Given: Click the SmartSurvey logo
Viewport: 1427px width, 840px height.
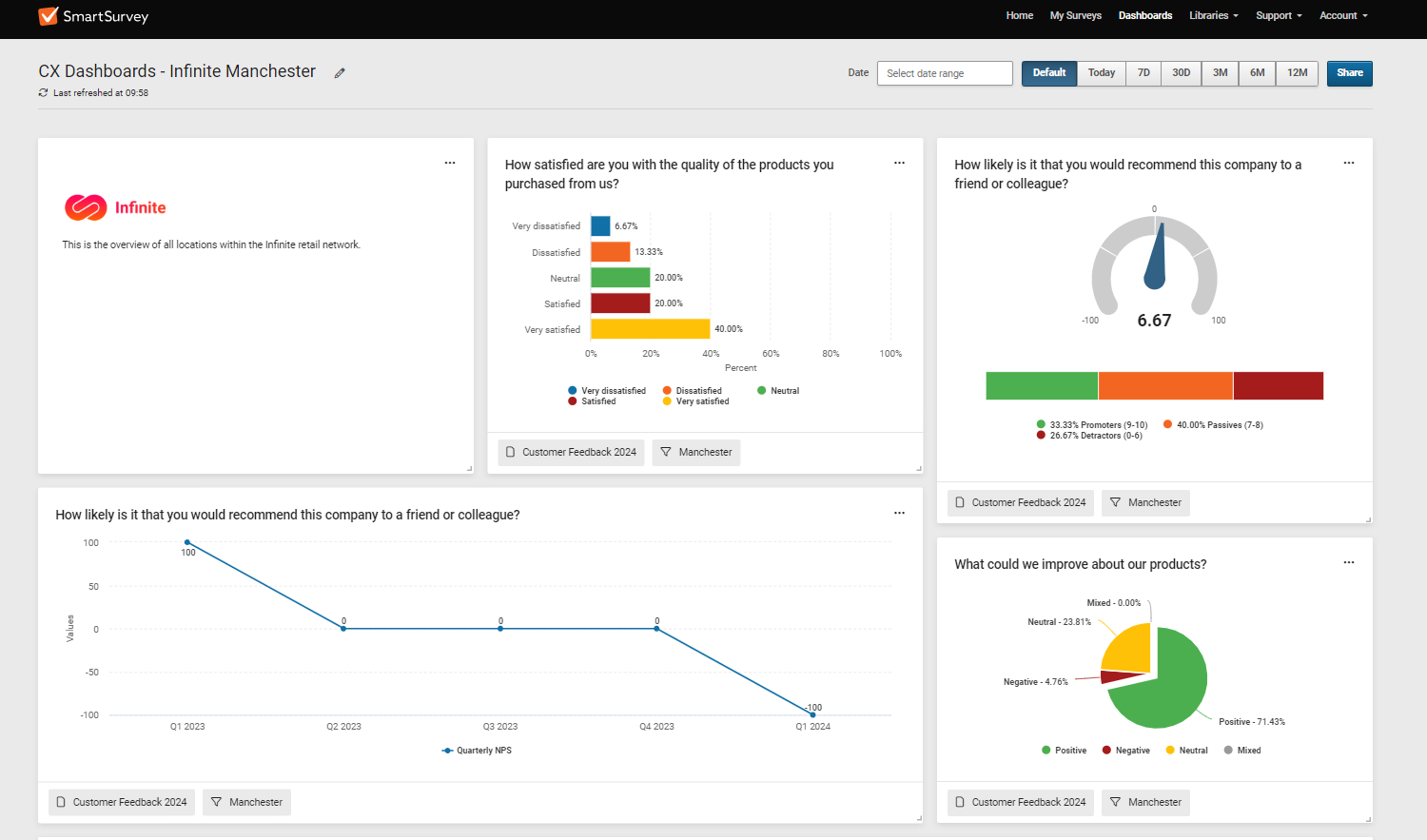Looking at the screenshot, I should 93,16.
